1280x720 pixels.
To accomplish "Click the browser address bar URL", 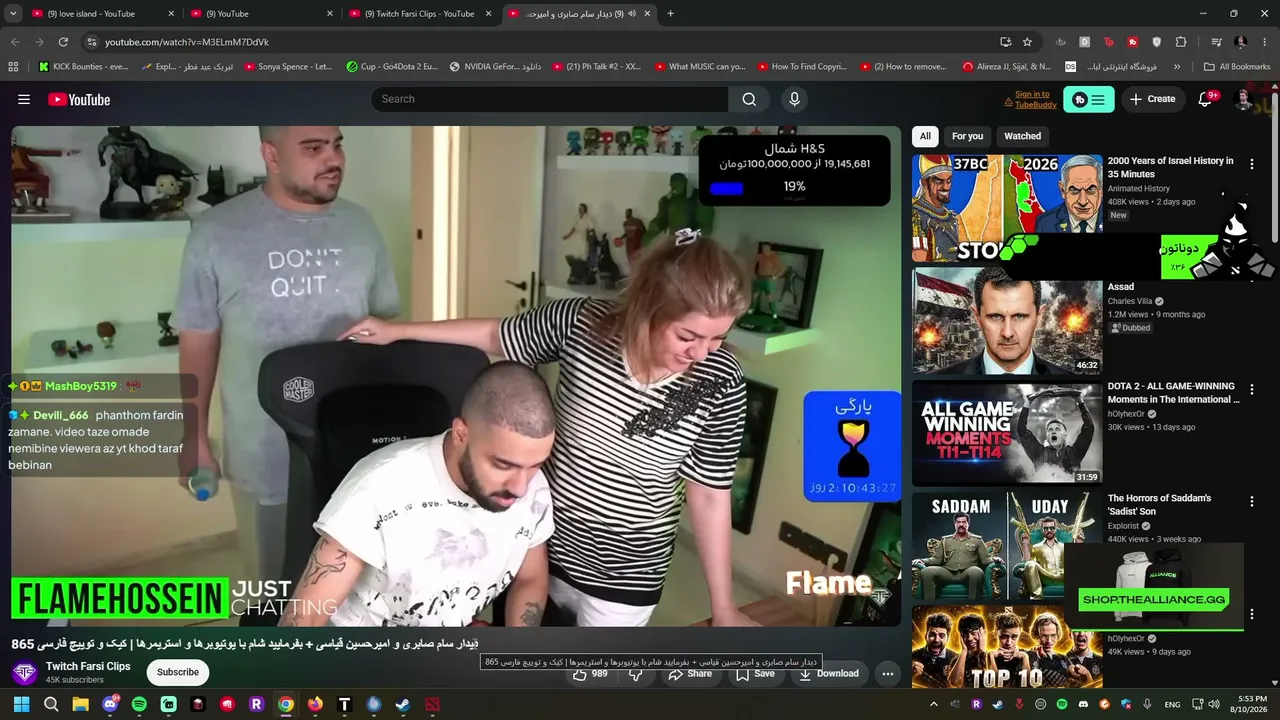I will click(x=187, y=42).
